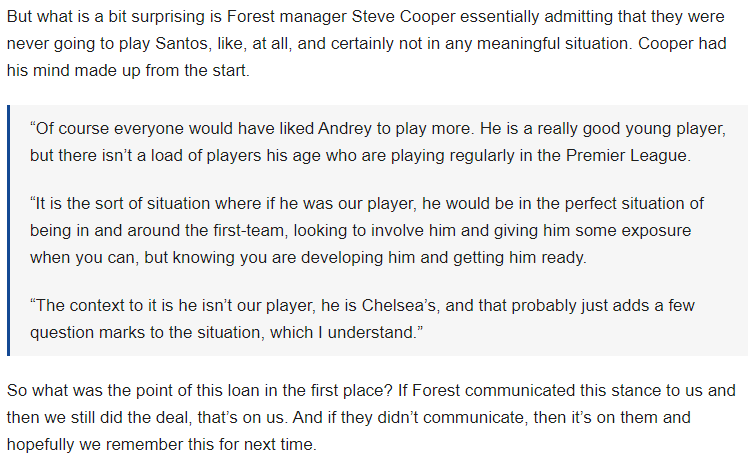Click the line ending "which I understand."
Screen dimensions: 756x463
226,332
